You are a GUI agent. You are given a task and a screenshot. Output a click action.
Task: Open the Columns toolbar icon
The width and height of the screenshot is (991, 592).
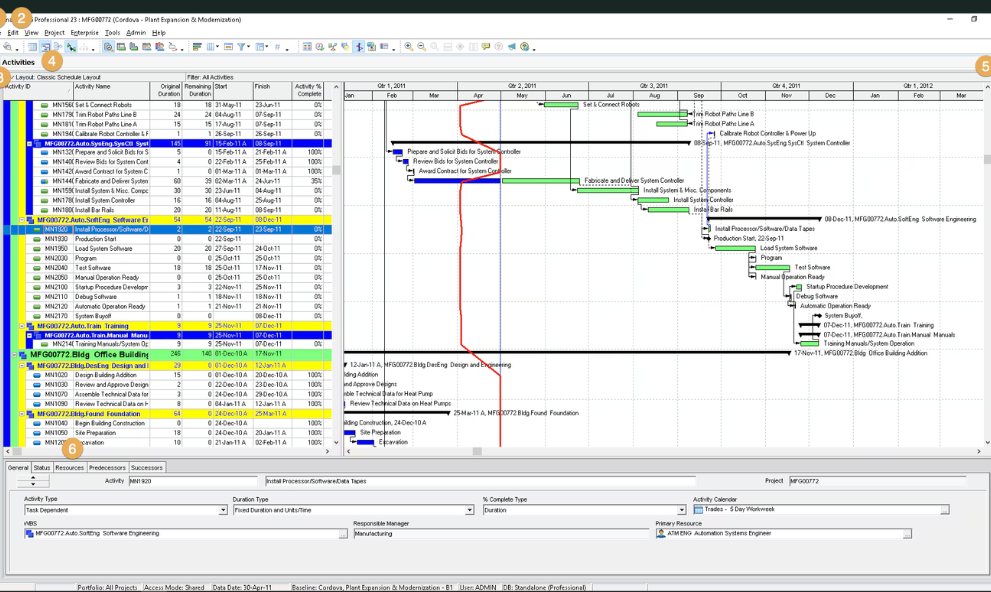[x=210, y=47]
